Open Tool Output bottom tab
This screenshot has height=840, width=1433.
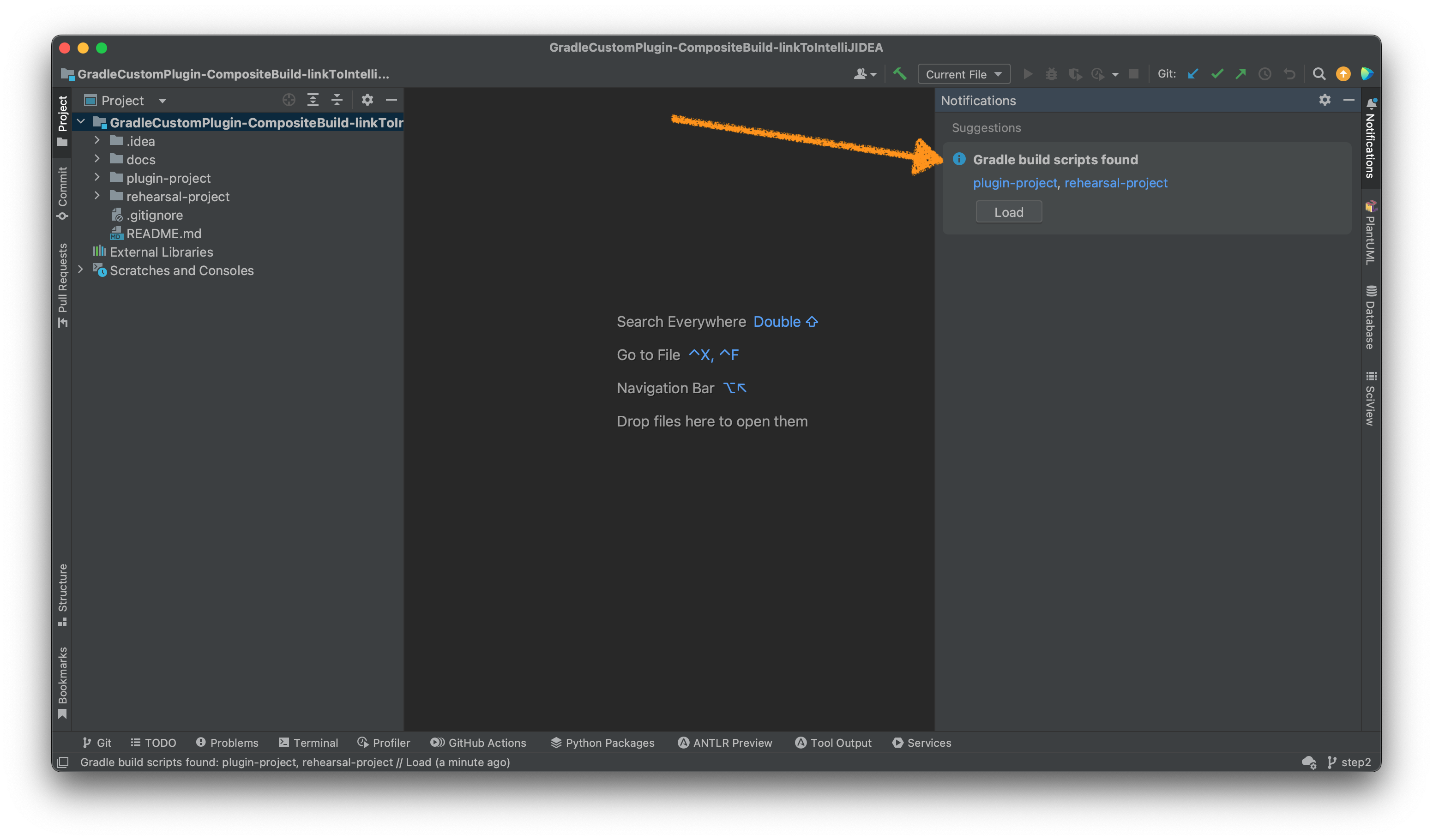(833, 743)
